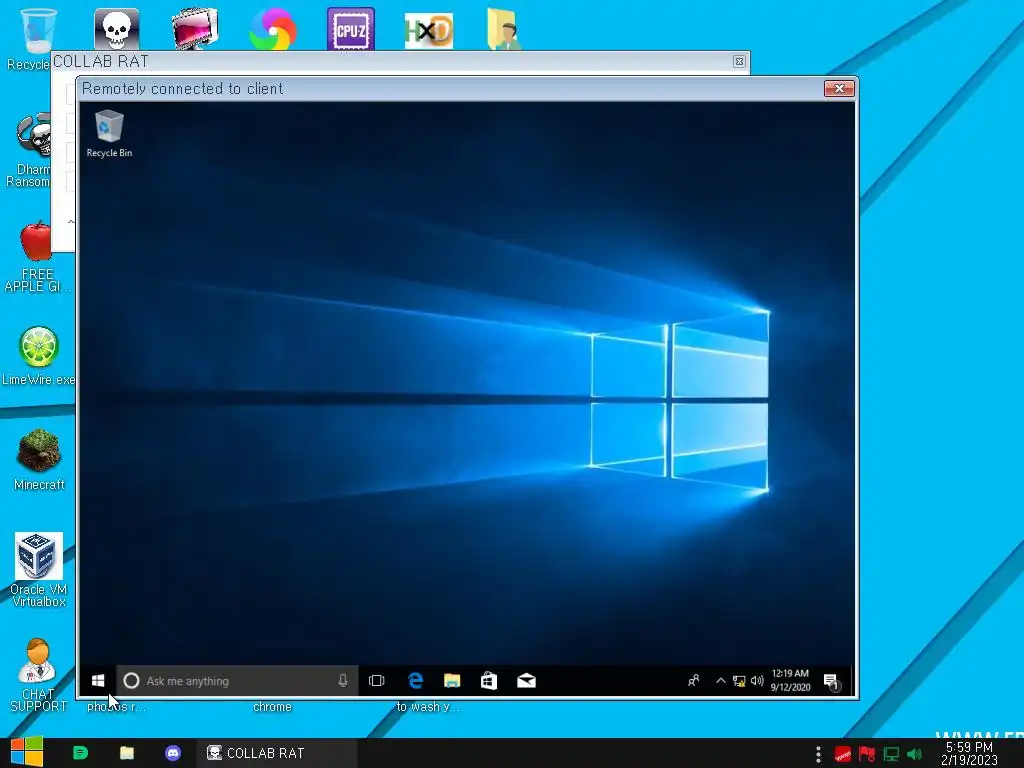
Task: Close the Remotely connected to client window
Action: click(839, 88)
